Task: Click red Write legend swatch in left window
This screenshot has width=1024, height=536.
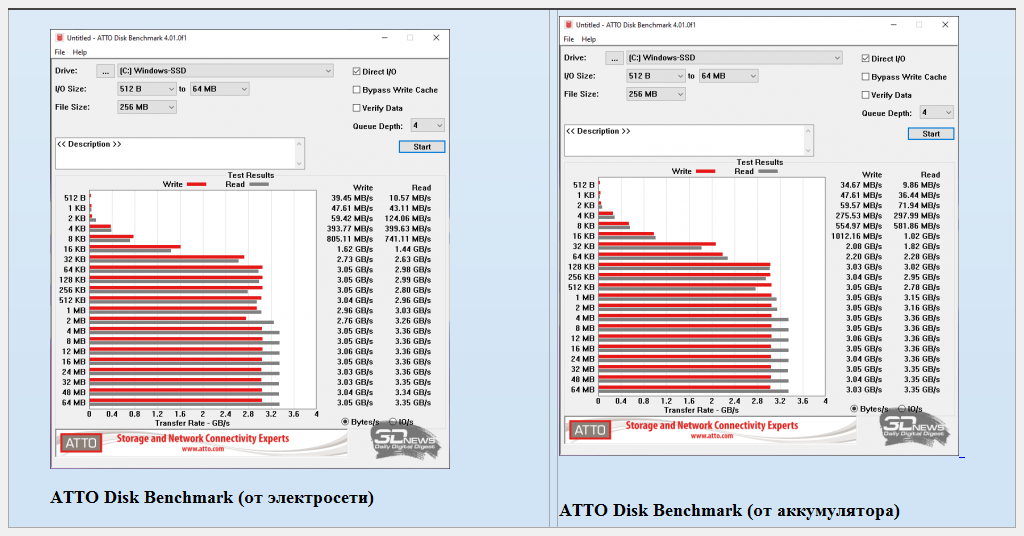Action: click(x=197, y=184)
